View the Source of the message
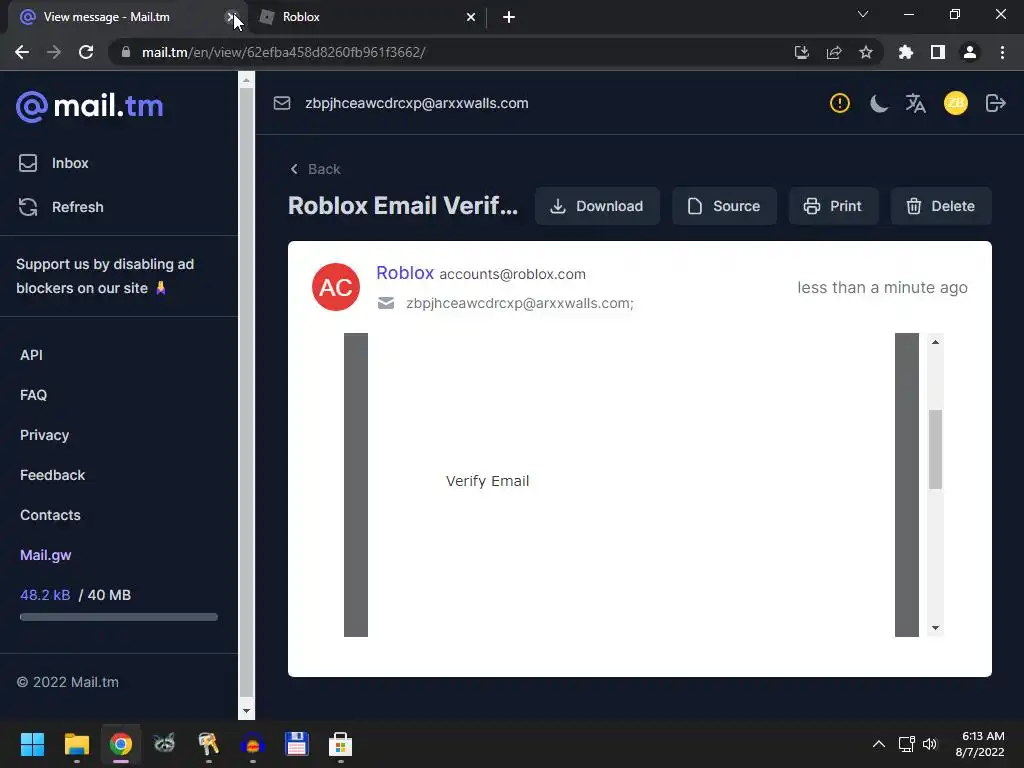This screenshot has width=1024, height=768. tap(724, 206)
